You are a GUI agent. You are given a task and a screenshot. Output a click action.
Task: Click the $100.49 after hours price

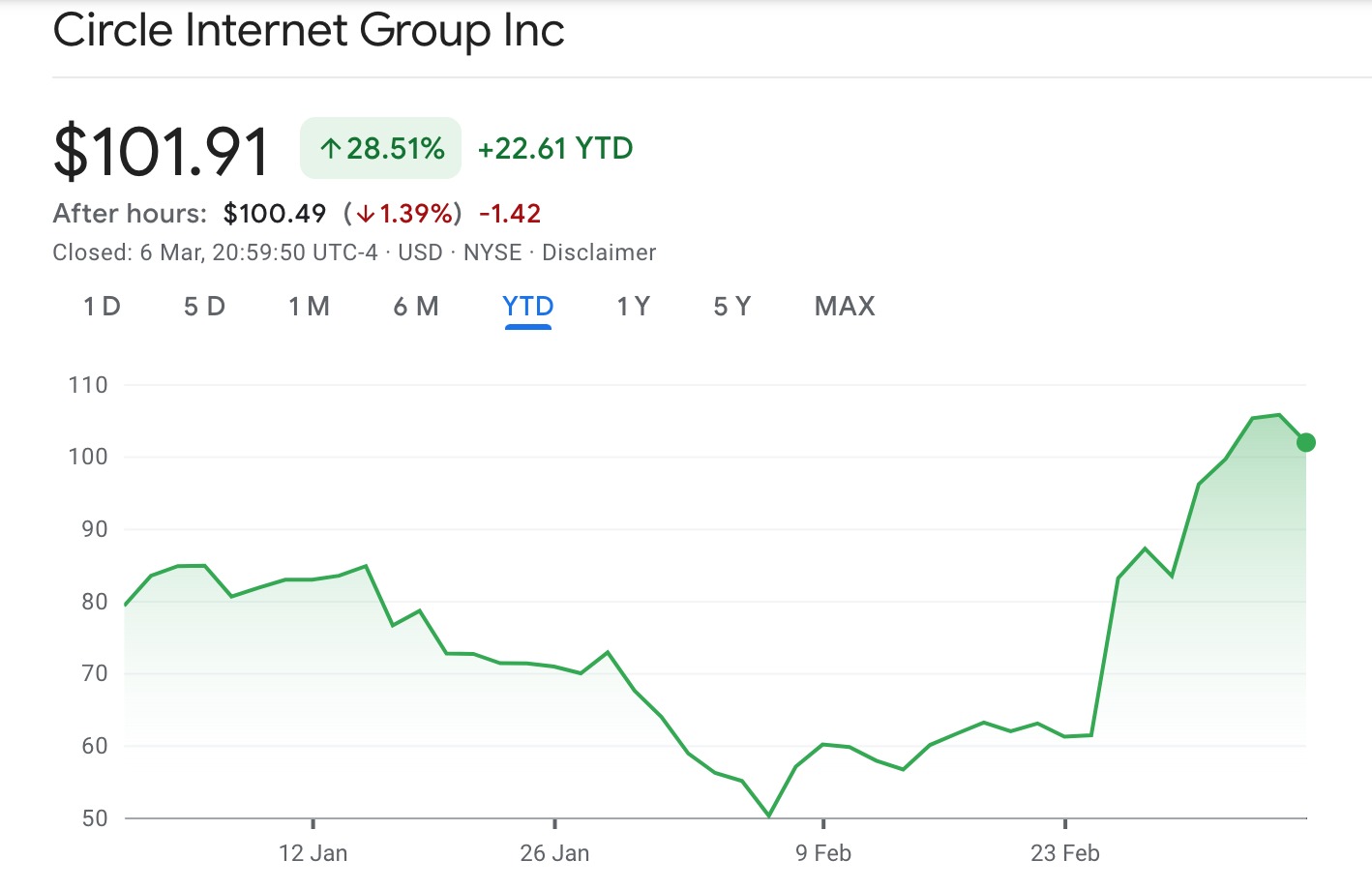(x=275, y=214)
